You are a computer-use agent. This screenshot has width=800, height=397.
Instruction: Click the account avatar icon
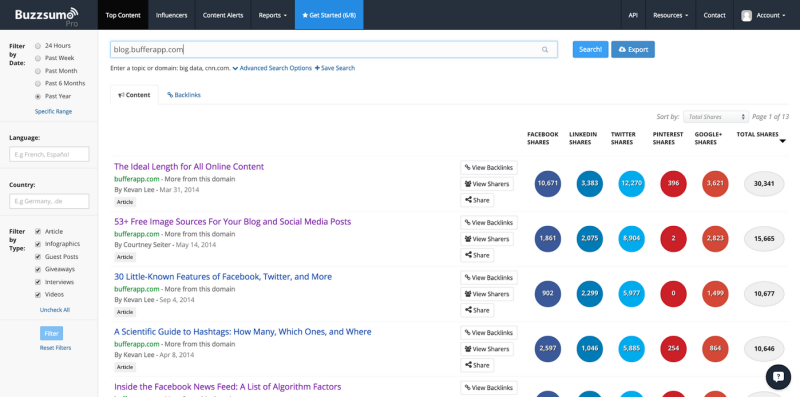[x=746, y=15]
